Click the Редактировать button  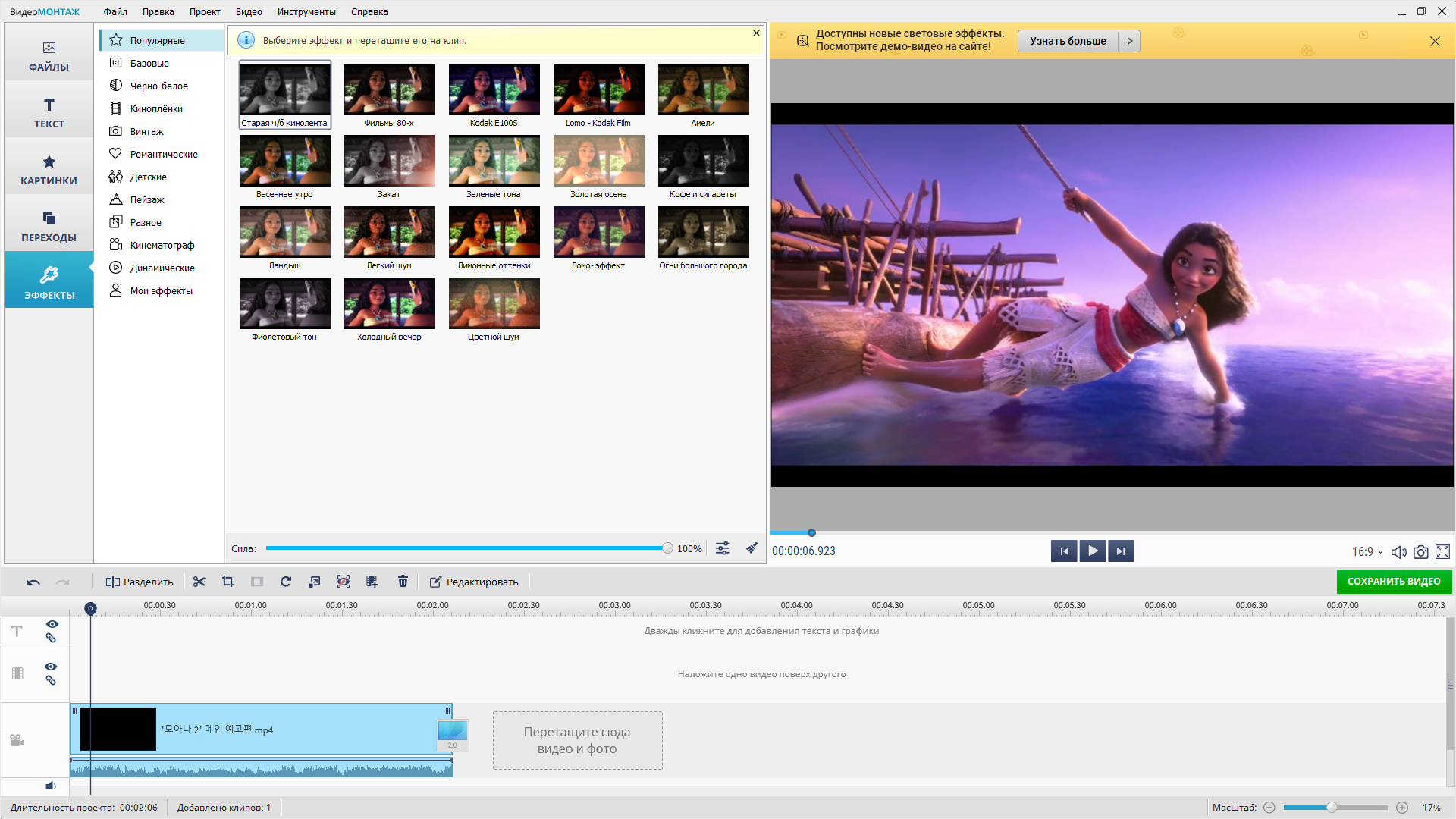tap(474, 582)
